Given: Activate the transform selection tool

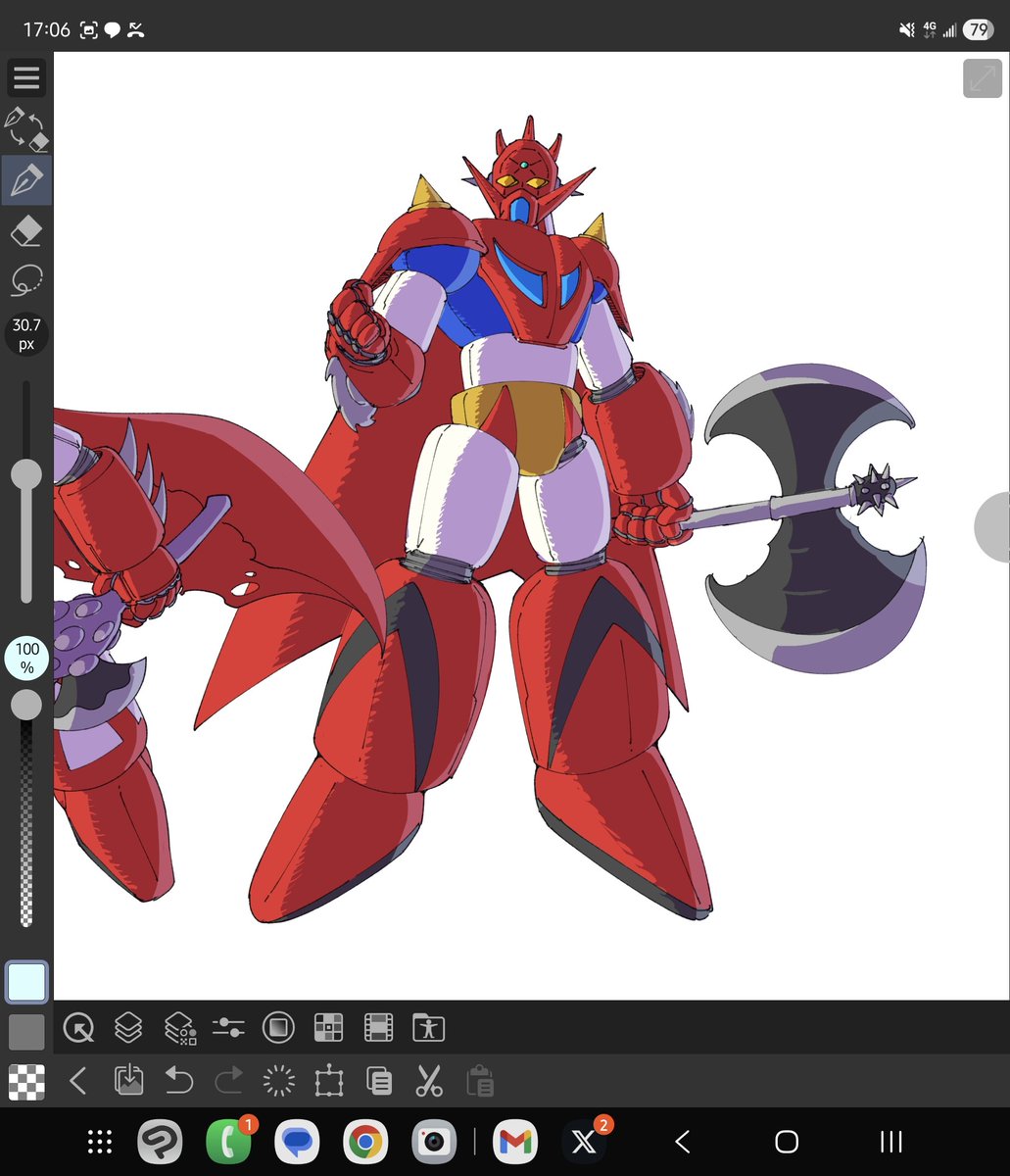Looking at the screenshot, I should pyautogui.click(x=328, y=1081).
